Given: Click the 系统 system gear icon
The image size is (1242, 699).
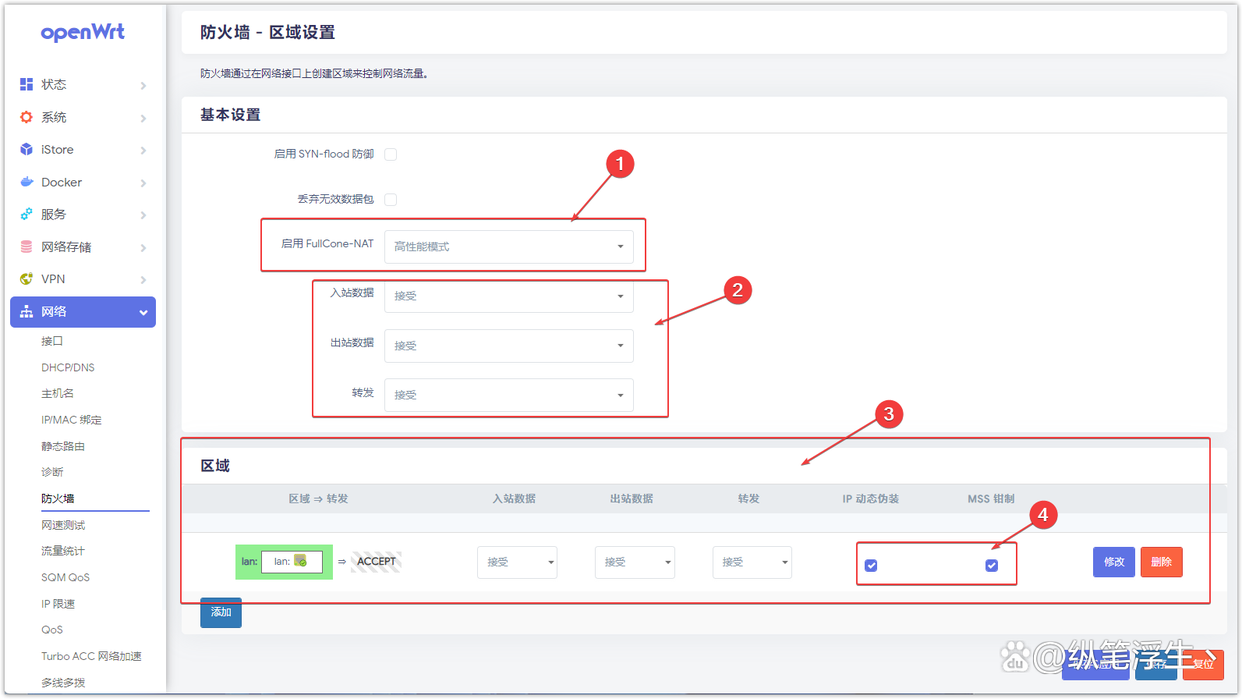Looking at the screenshot, I should point(26,116).
